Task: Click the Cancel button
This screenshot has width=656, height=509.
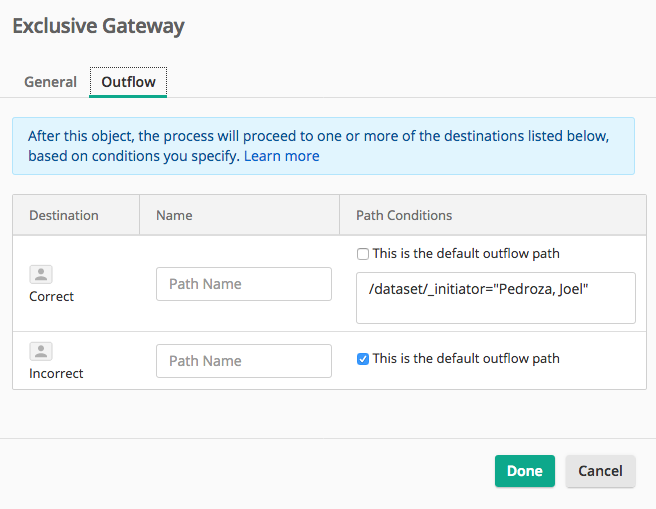Action: 600,471
